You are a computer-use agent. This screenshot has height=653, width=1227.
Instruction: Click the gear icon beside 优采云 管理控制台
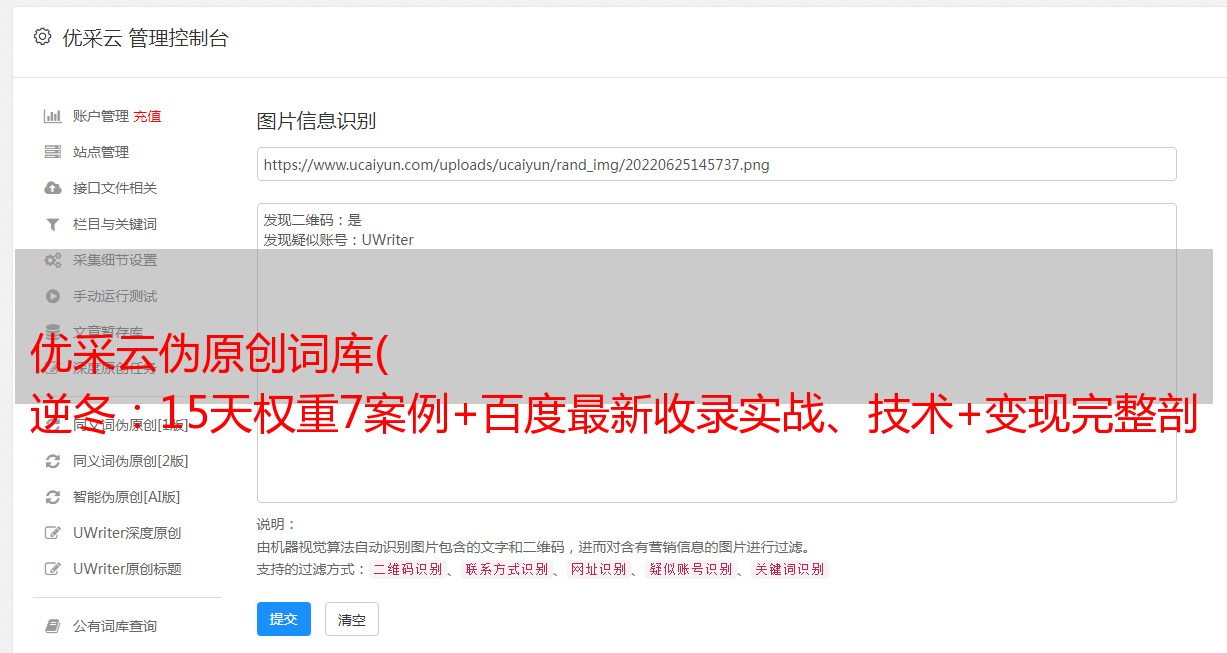[42, 37]
